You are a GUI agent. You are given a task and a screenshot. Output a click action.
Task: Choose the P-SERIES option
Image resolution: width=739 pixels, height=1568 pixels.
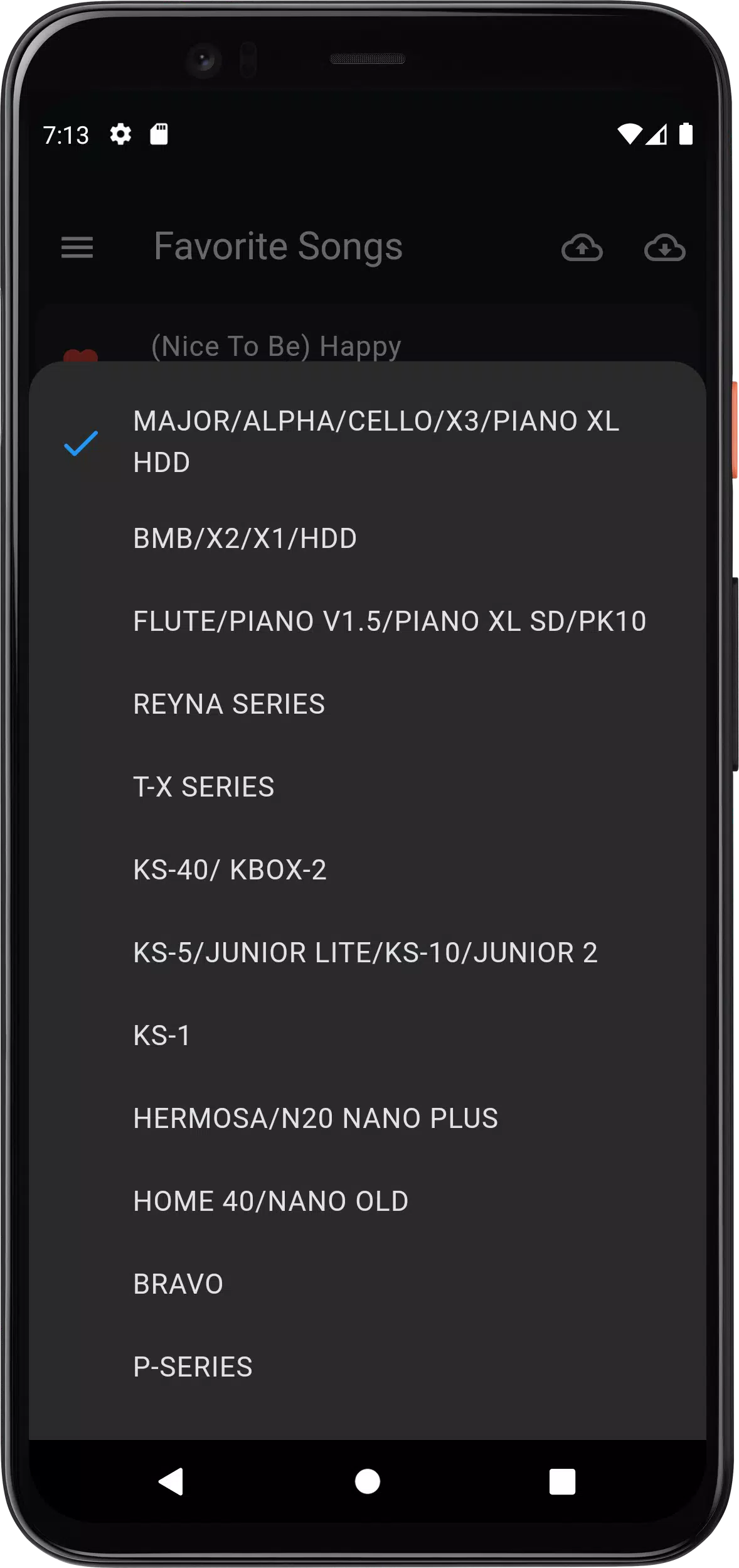[368, 1367]
